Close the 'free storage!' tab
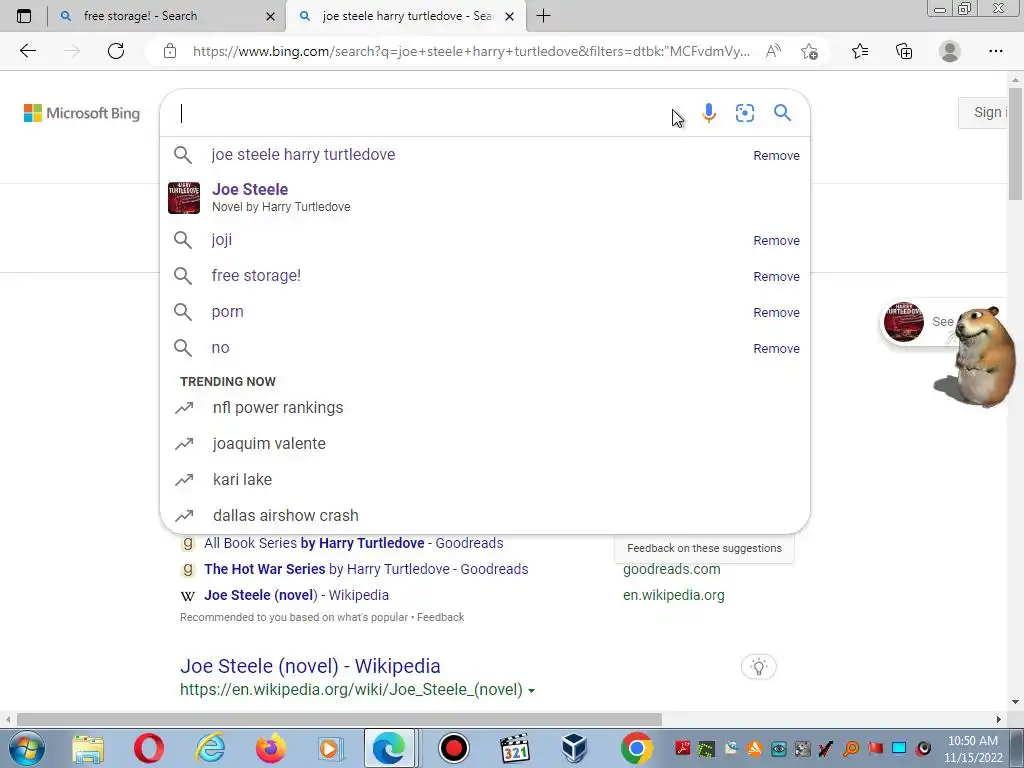 [270, 16]
